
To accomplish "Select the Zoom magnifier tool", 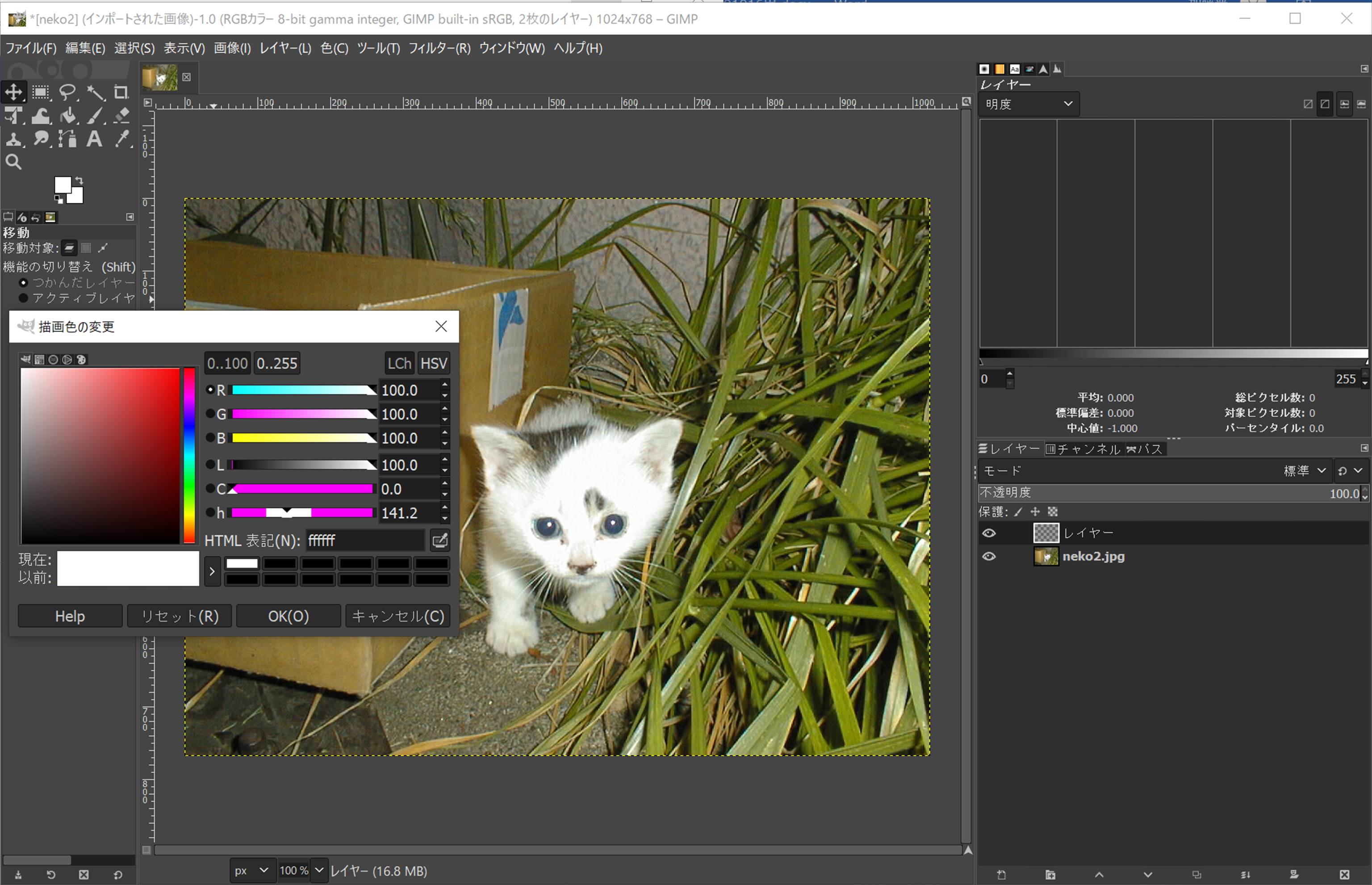I will pos(14,162).
